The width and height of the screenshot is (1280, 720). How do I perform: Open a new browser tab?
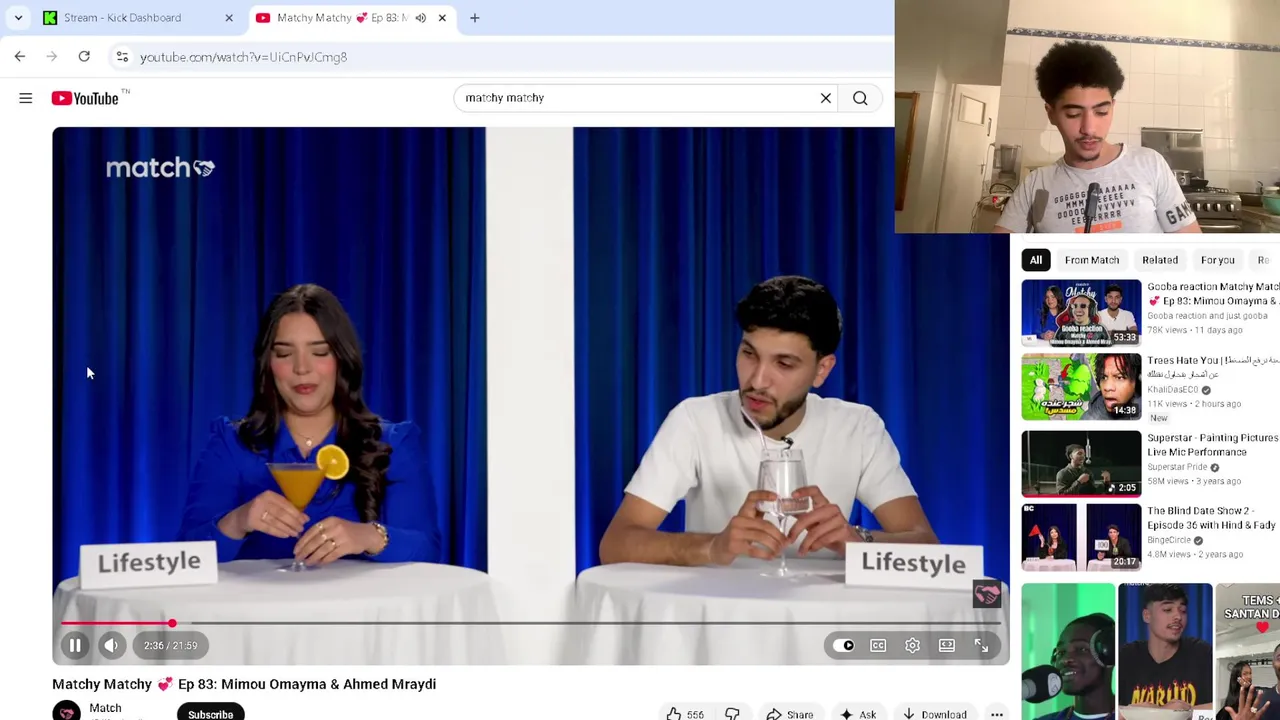tap(475, 18)
